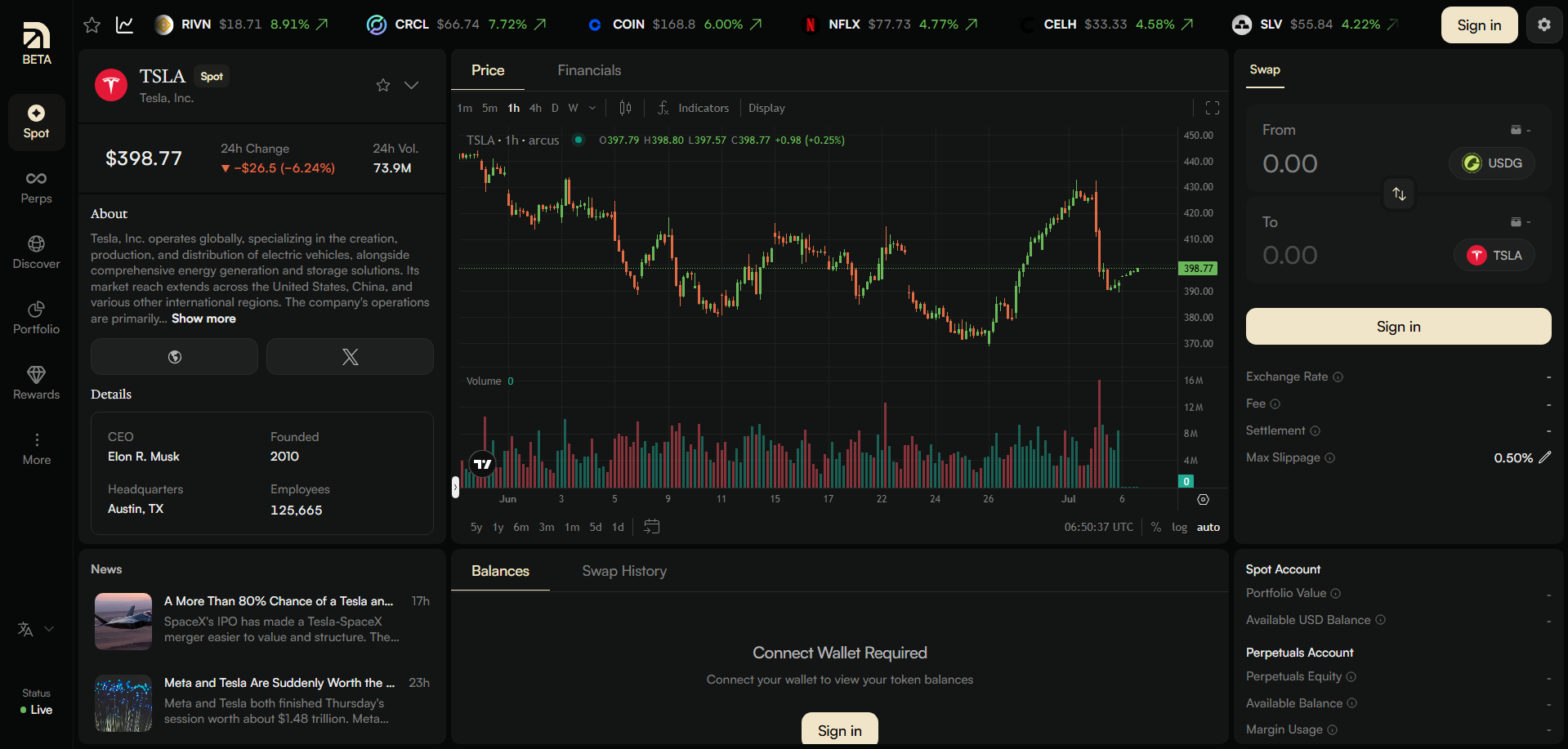The image size is (1568, 749).
Task: Open chart date range calendar icon
Action: [x=651, y=527]
